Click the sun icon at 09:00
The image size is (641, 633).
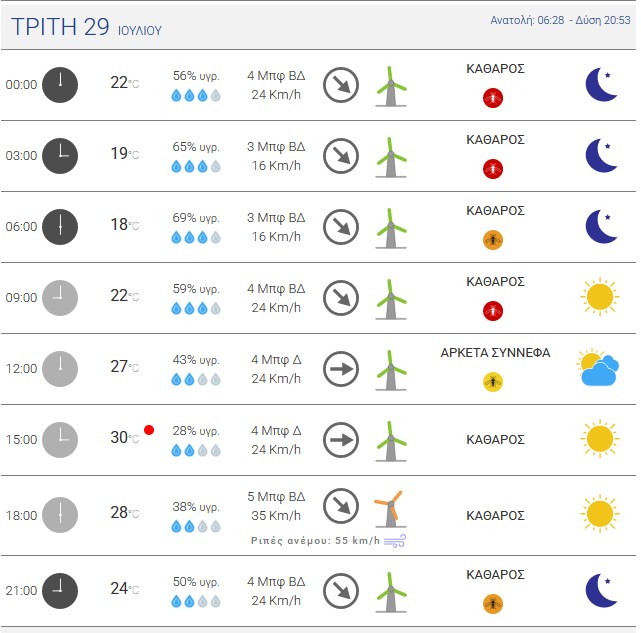[600, 297]
